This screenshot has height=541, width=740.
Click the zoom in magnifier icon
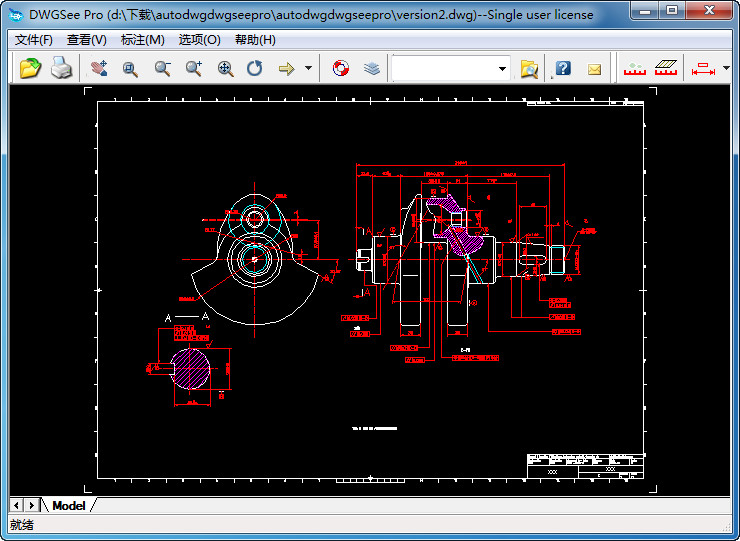point(194,69)
